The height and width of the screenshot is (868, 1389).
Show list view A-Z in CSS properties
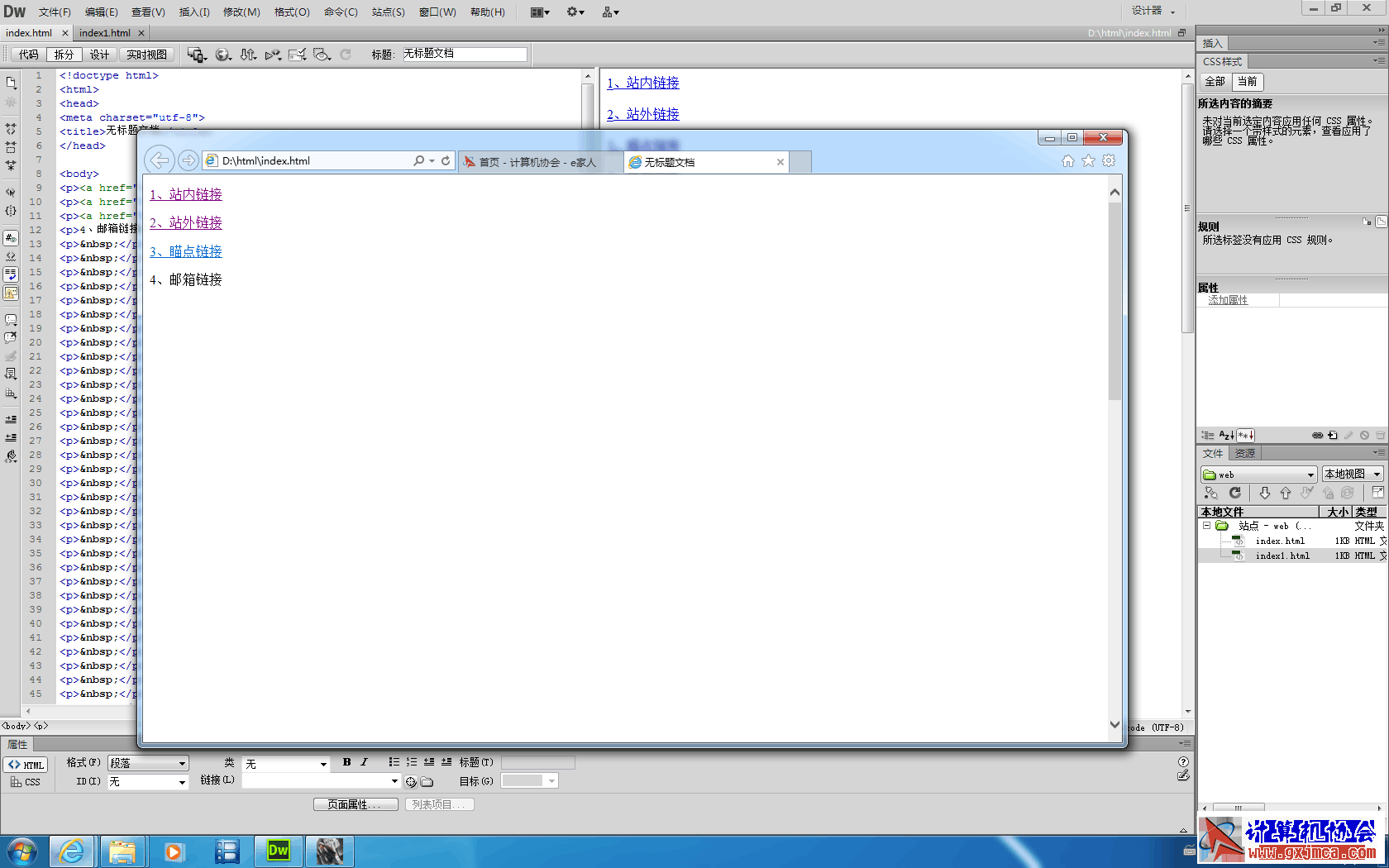1226,435
